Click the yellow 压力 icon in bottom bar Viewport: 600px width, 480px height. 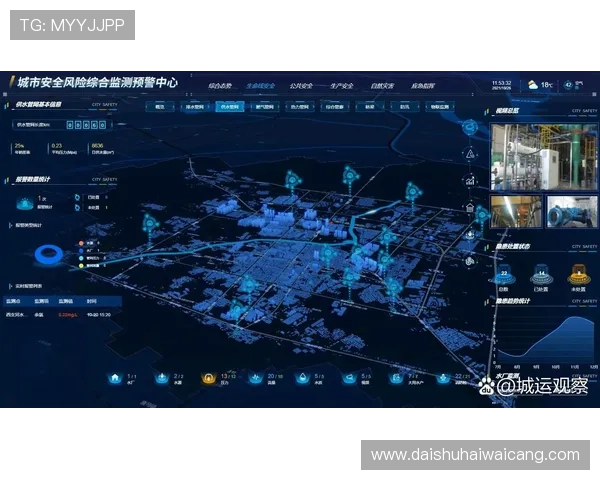pos(209,379)
